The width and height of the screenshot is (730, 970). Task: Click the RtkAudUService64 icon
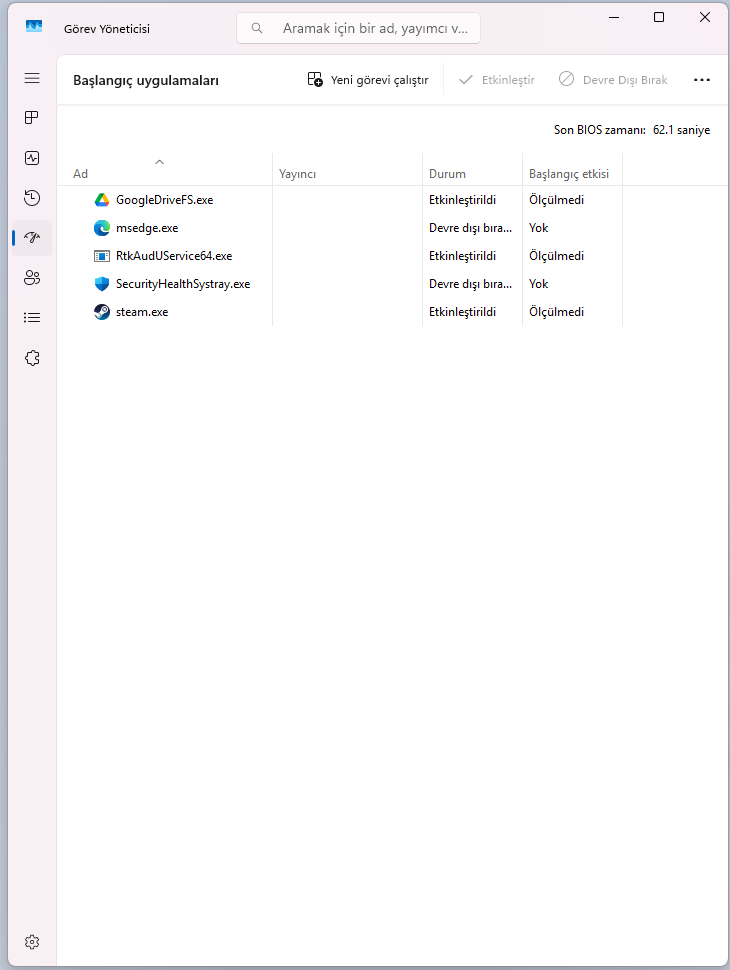tap(102, 255)
